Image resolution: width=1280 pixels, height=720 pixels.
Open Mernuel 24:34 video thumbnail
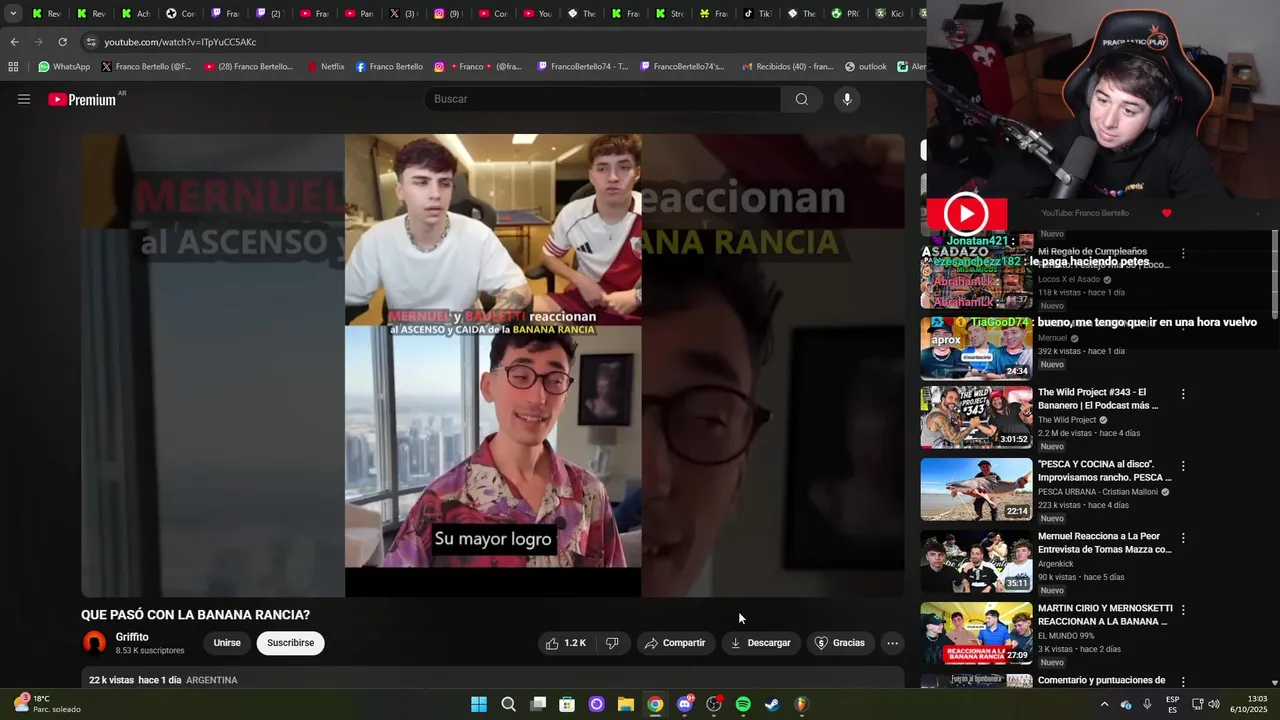tap(976, 348)
